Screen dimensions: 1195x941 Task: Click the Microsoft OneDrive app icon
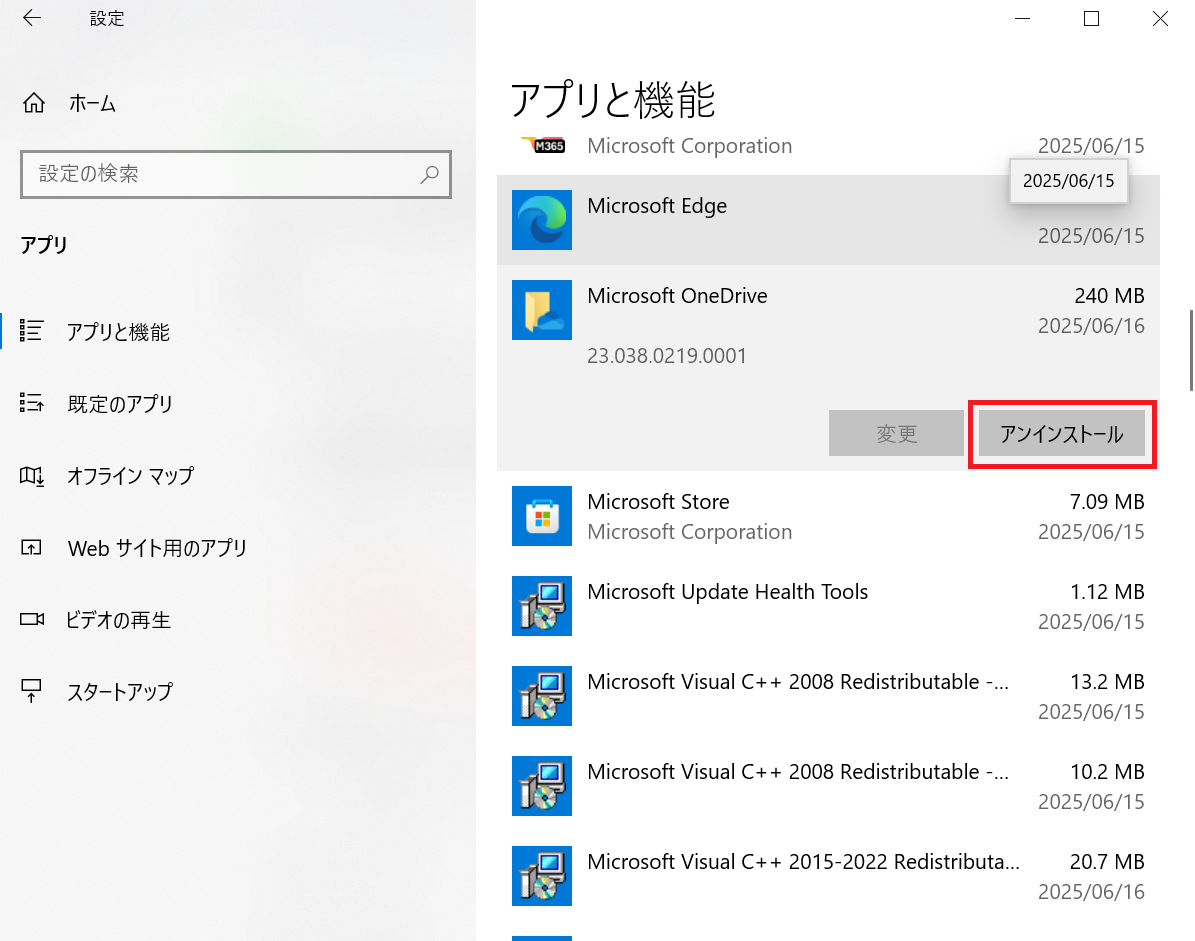pyautogui.click(x=542, y=310)
